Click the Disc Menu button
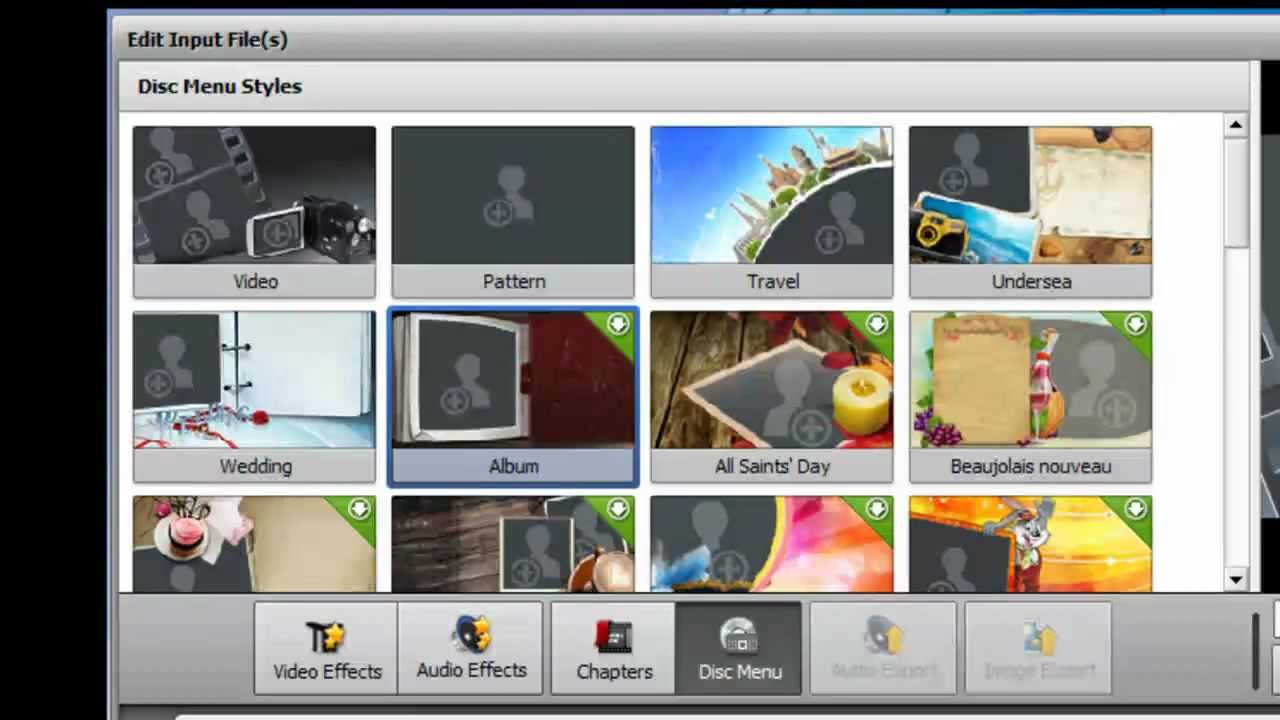 coord(739,648)
